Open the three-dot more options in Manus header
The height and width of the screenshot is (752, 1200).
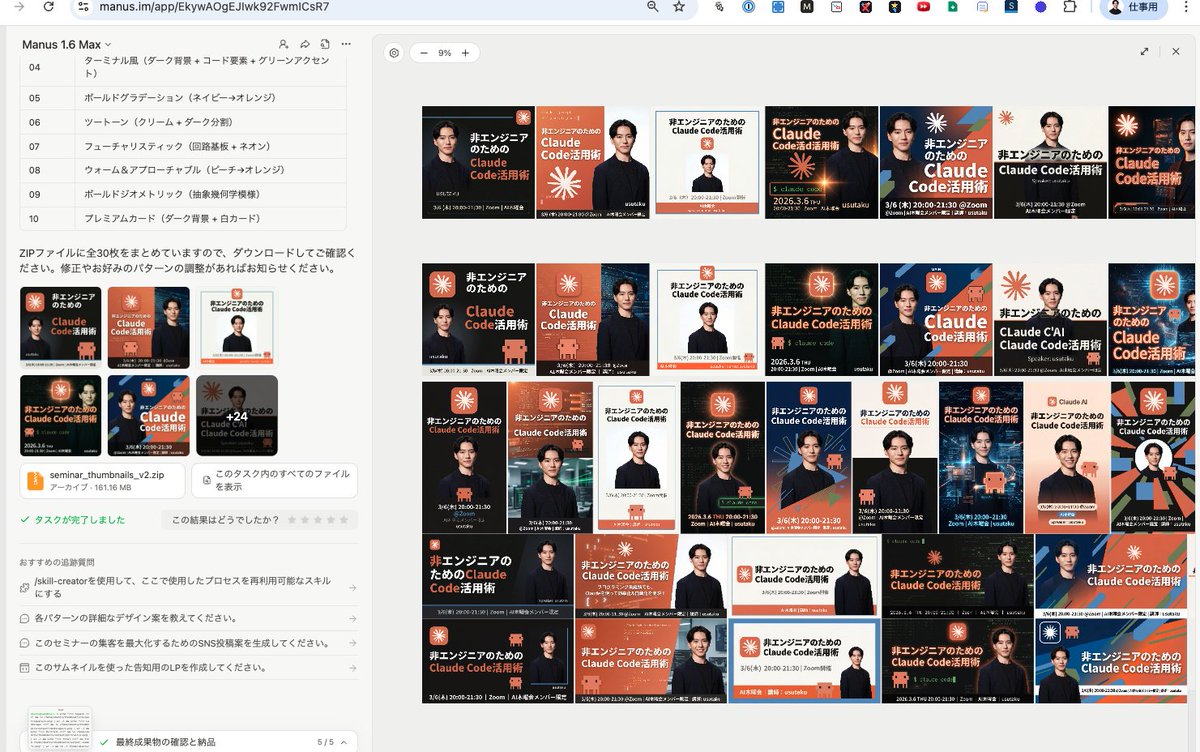pyautogui.click(x=346, y=45)
